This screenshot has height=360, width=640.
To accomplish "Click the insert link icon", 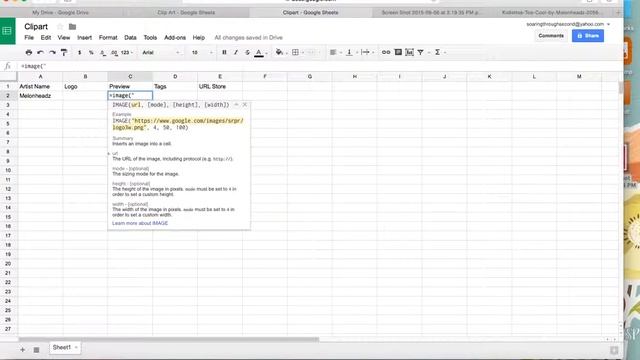I will (386, 52).
